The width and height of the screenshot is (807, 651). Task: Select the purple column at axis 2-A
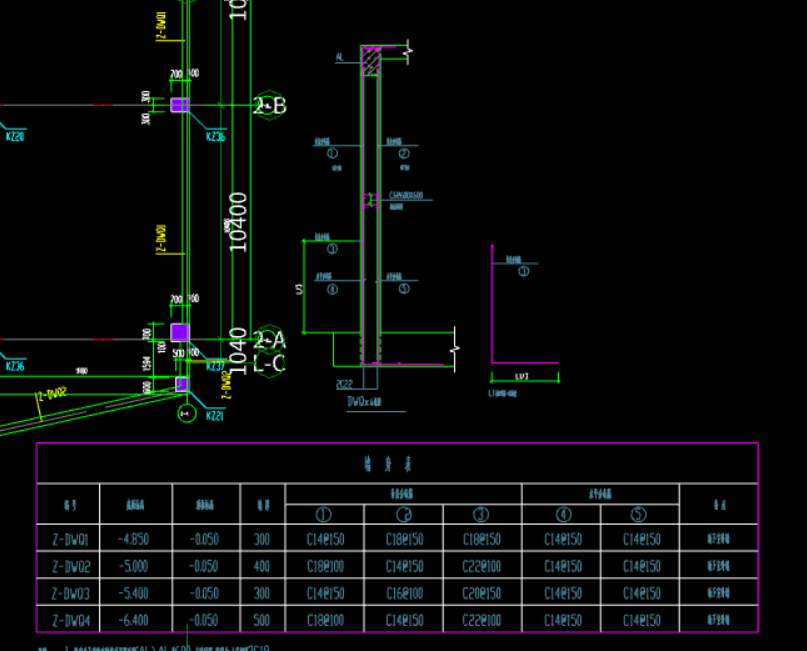(180, 332)
